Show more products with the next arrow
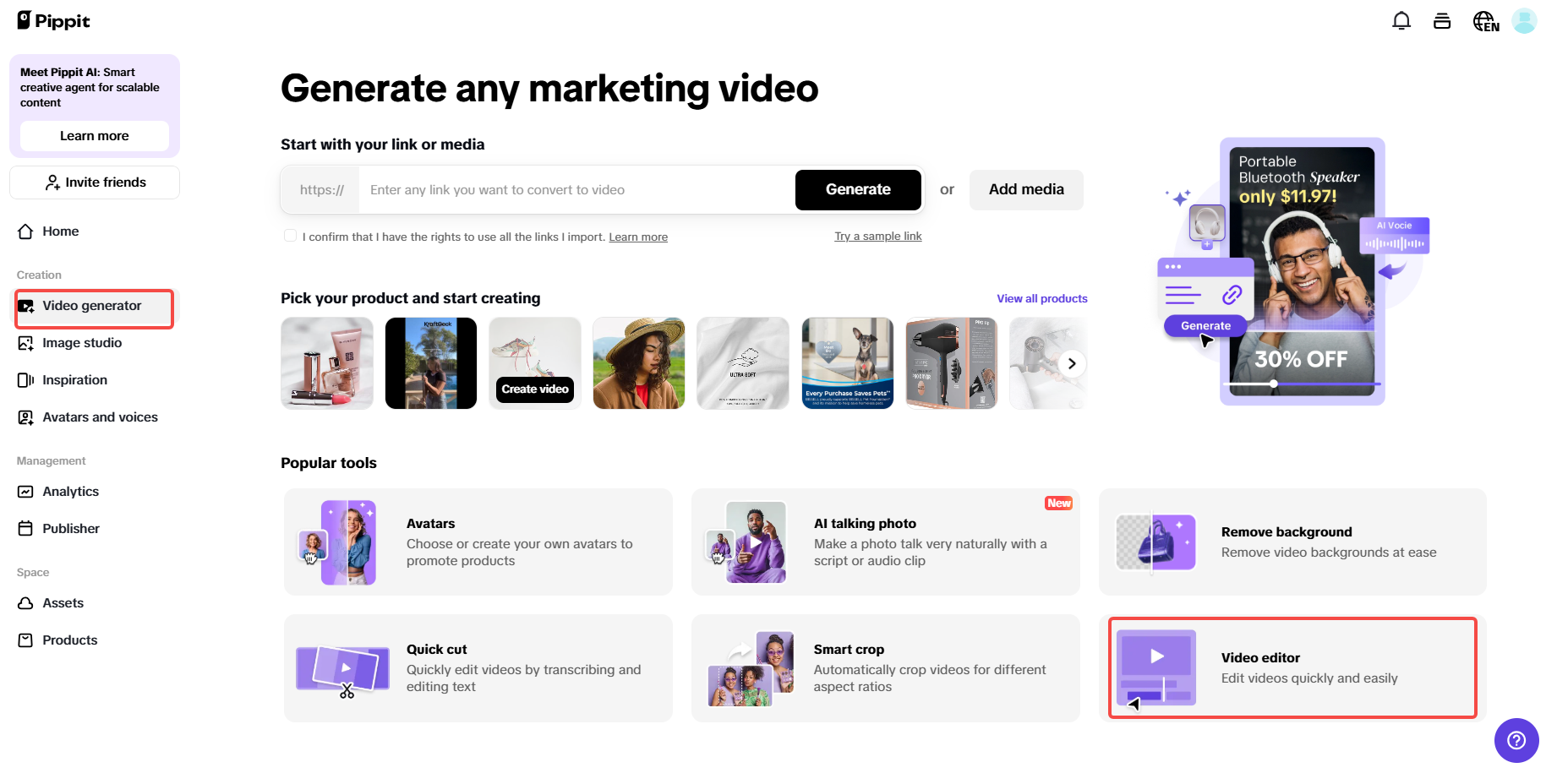The height and width of the screenshot is (784, 1557). point(1071,363)
